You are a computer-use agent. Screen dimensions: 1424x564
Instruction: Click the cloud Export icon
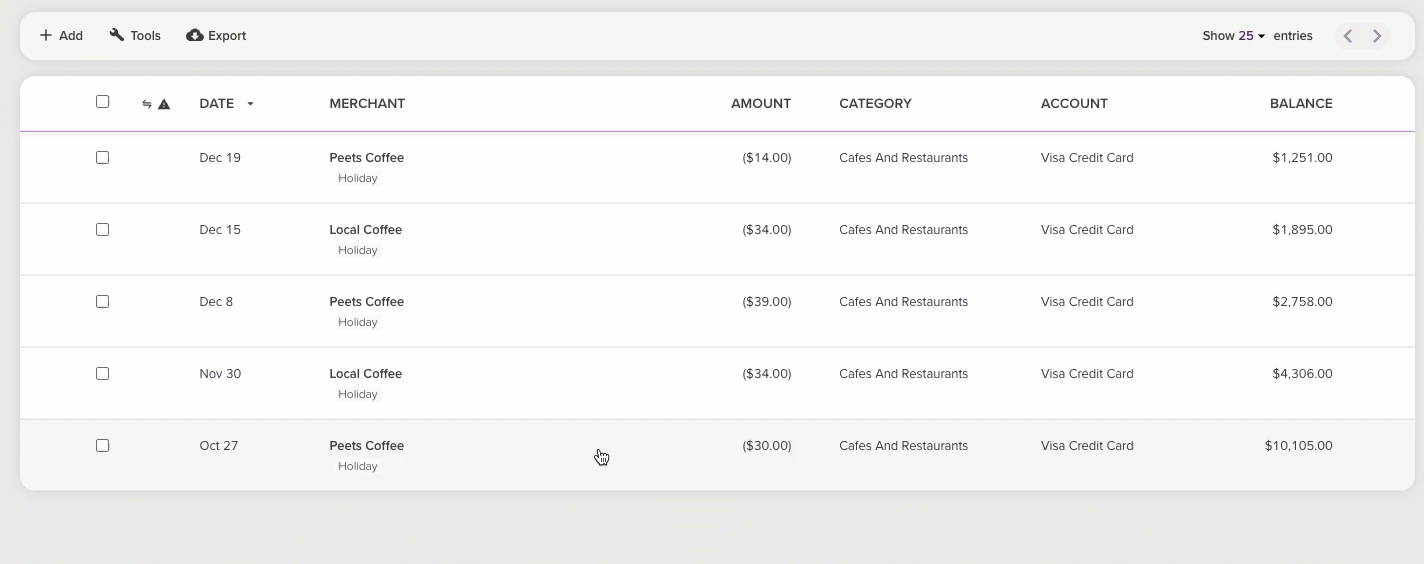coord(195,36)
